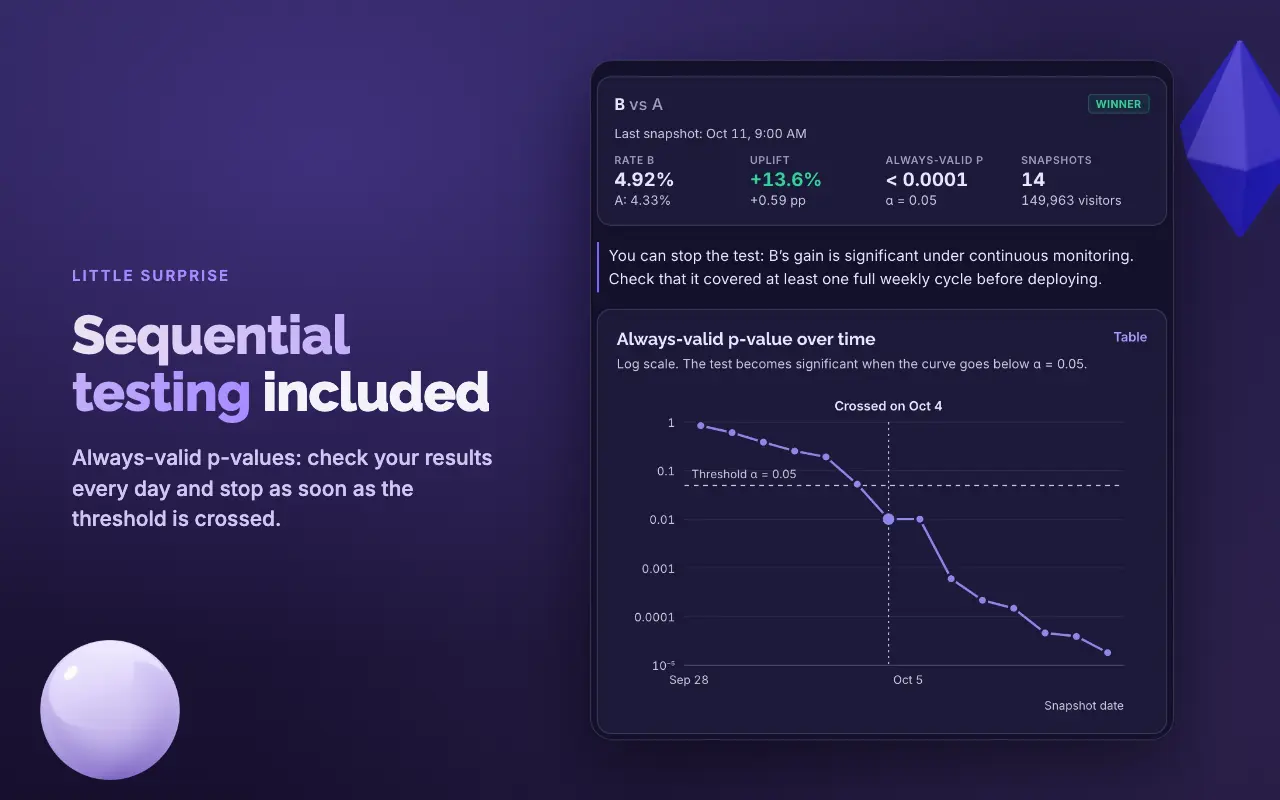The width and height of the screenshot is (1280, 800).
Task: Click the +13.6% uplift value
Action: tap(785, 180)
